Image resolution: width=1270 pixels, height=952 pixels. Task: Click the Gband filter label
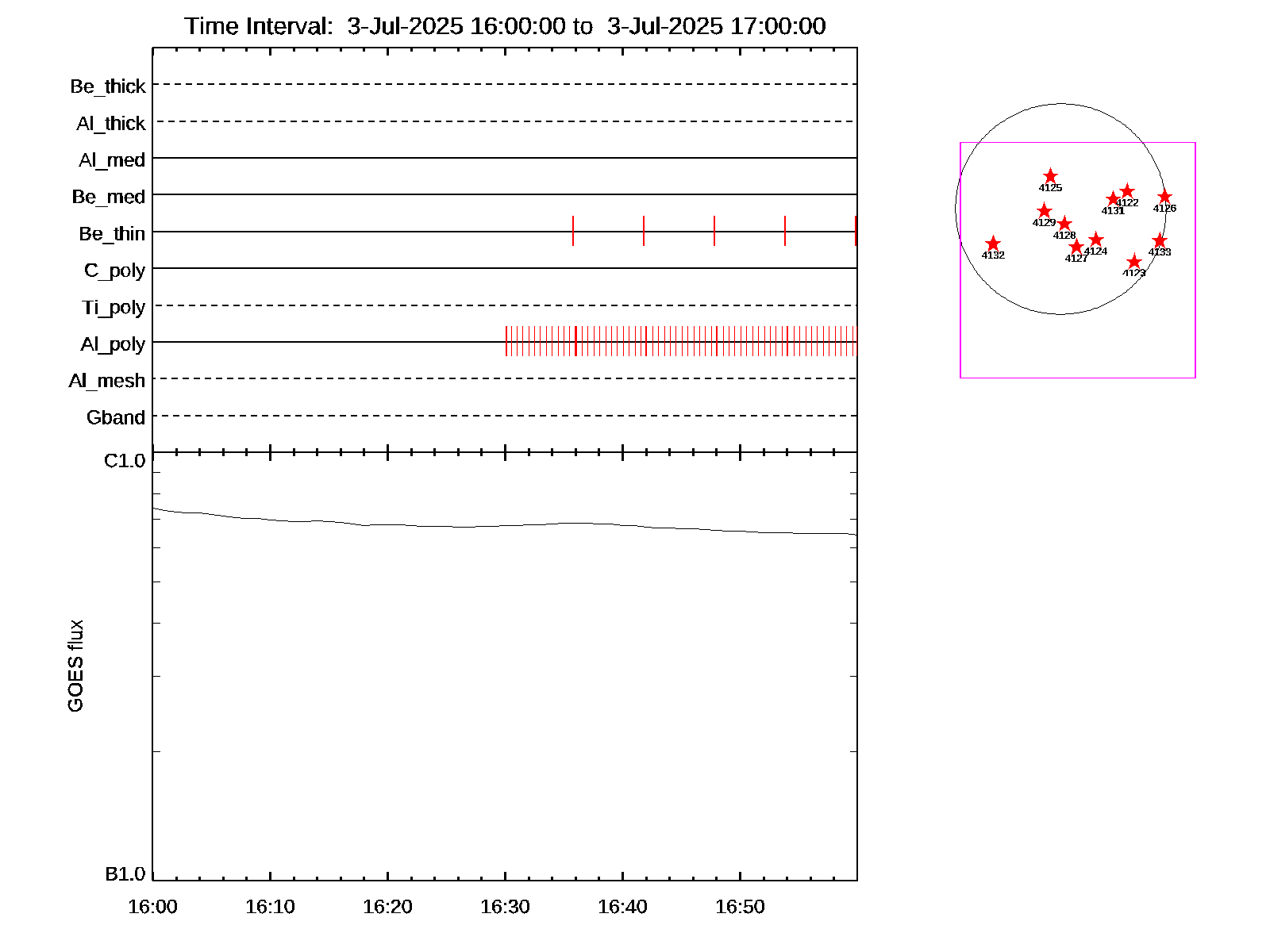[116, 417]
